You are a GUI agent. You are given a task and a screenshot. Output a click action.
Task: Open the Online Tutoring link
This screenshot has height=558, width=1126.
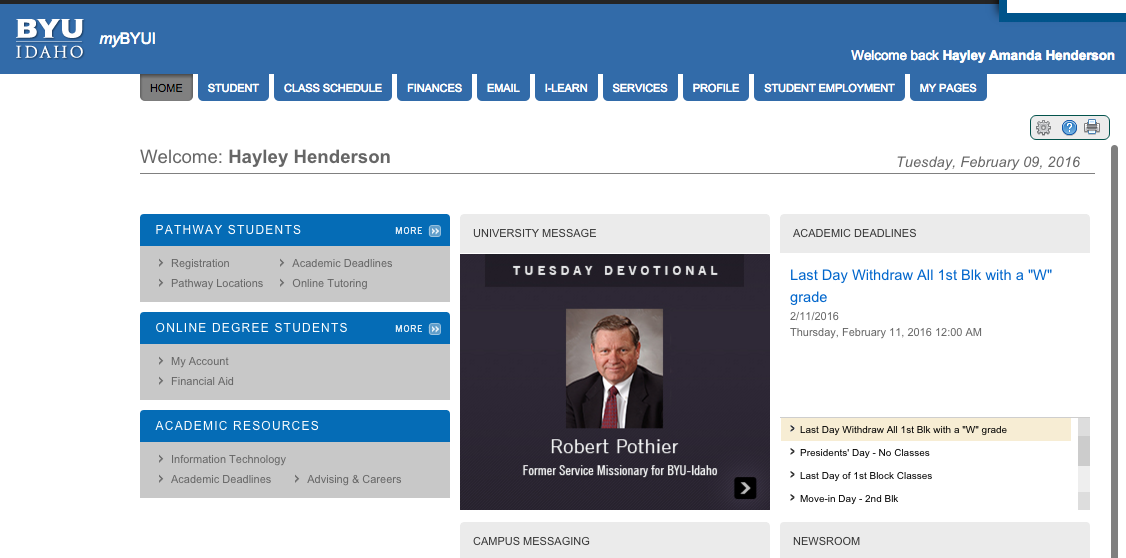[330, 284]
